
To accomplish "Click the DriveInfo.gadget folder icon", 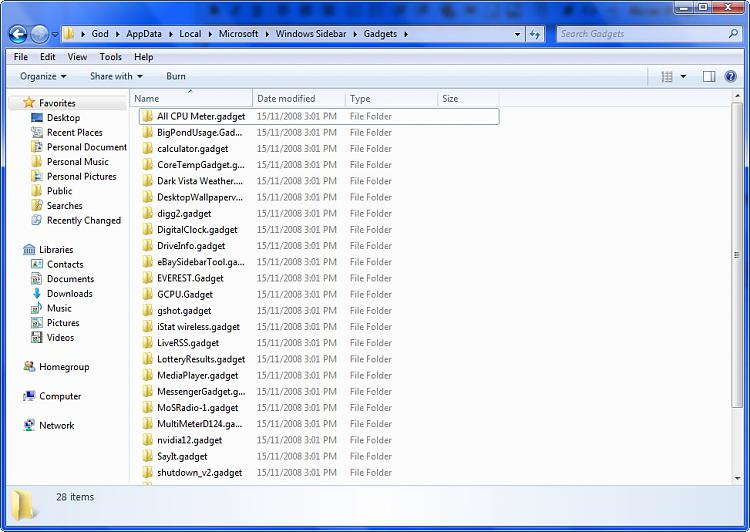I will pyautogui.click(x=148, y=246).
